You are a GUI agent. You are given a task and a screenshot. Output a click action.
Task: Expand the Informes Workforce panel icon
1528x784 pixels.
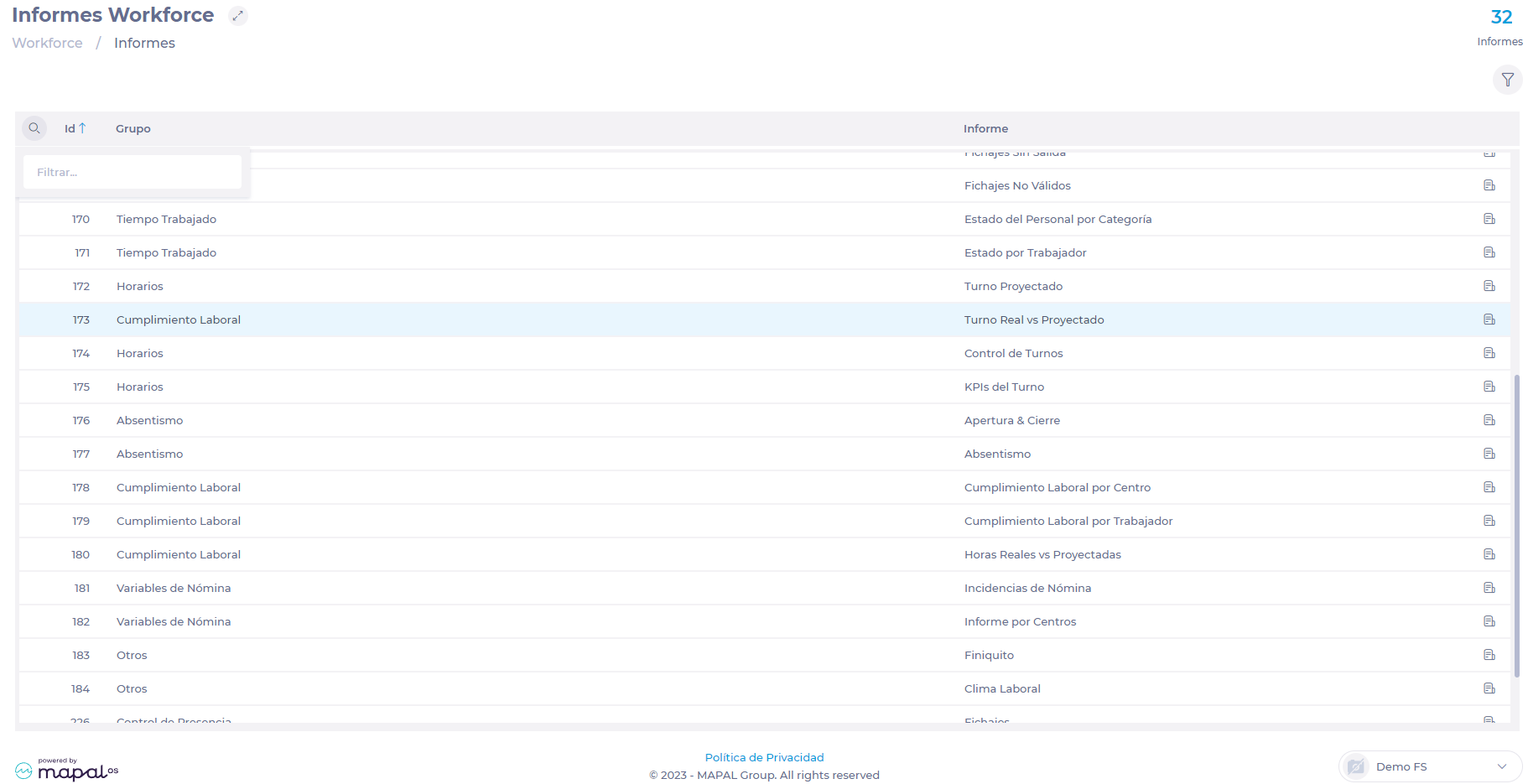(x=238, y=16)
